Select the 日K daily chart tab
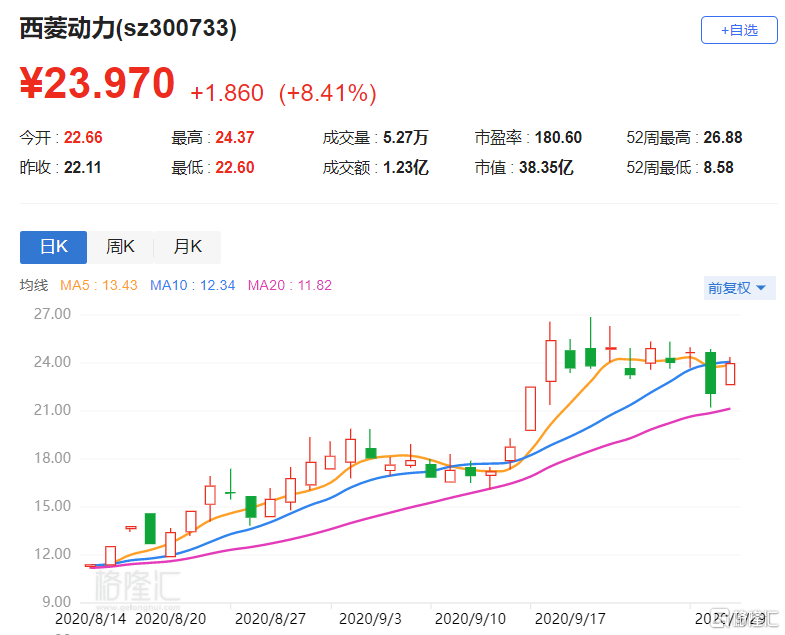 coord(54,247)
